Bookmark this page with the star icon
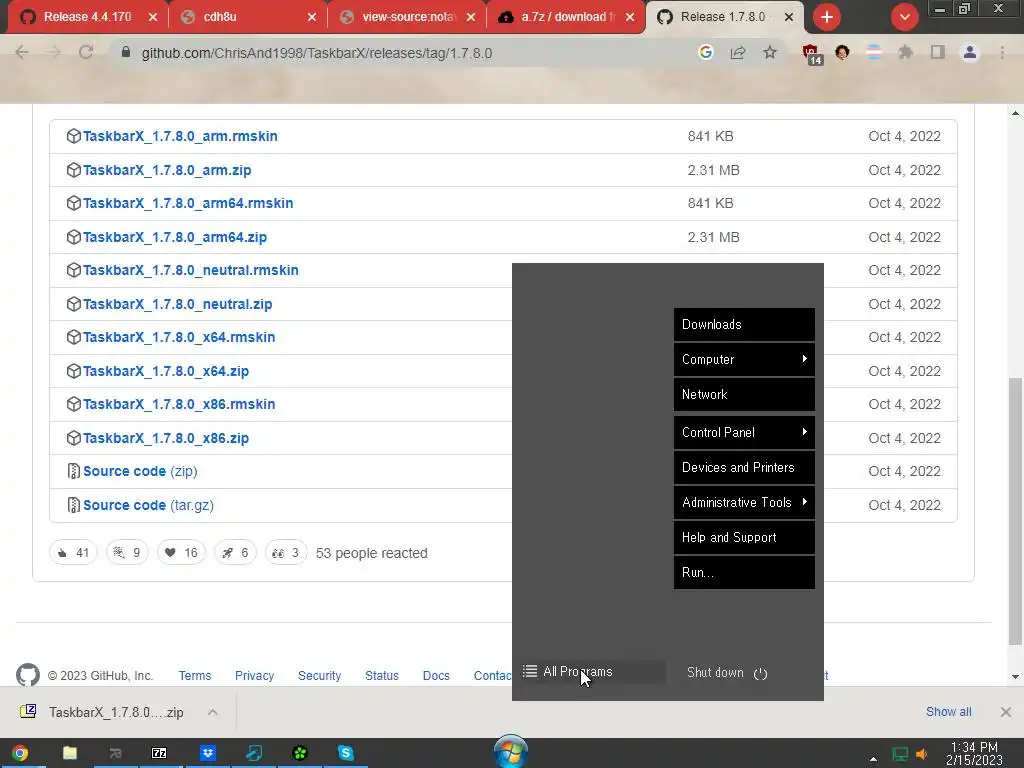 point(770,52)
